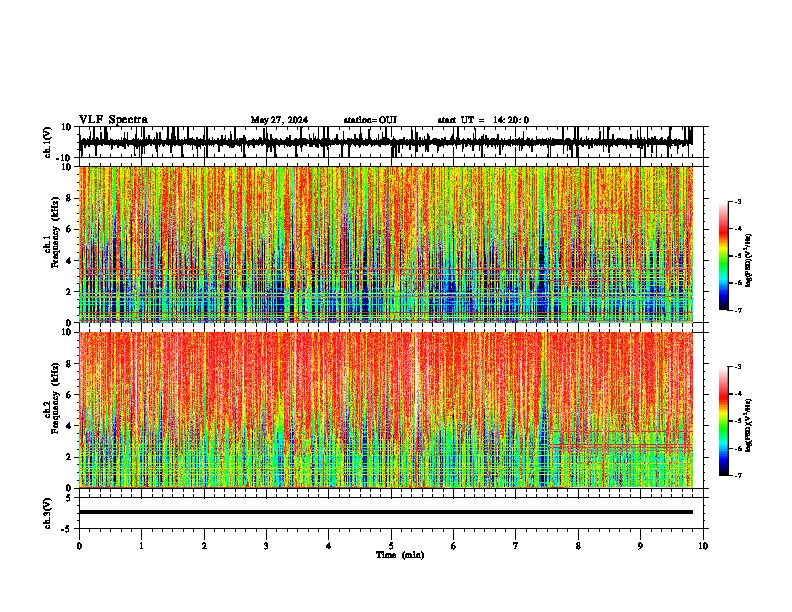
Task: Click the "8" kHz tick on ch.1 frequency axis
Action: click(x=69, y=198)
